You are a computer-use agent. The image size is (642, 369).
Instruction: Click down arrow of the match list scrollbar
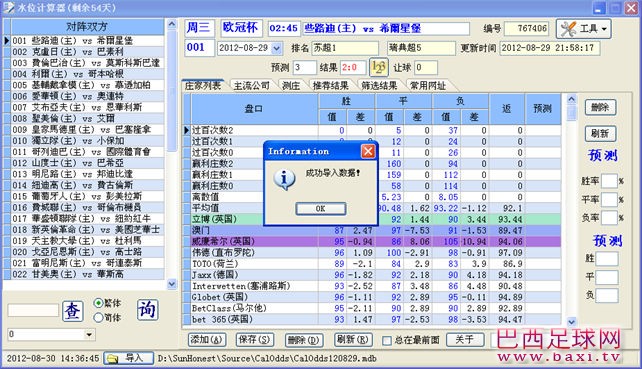click(x=172, y=283)
